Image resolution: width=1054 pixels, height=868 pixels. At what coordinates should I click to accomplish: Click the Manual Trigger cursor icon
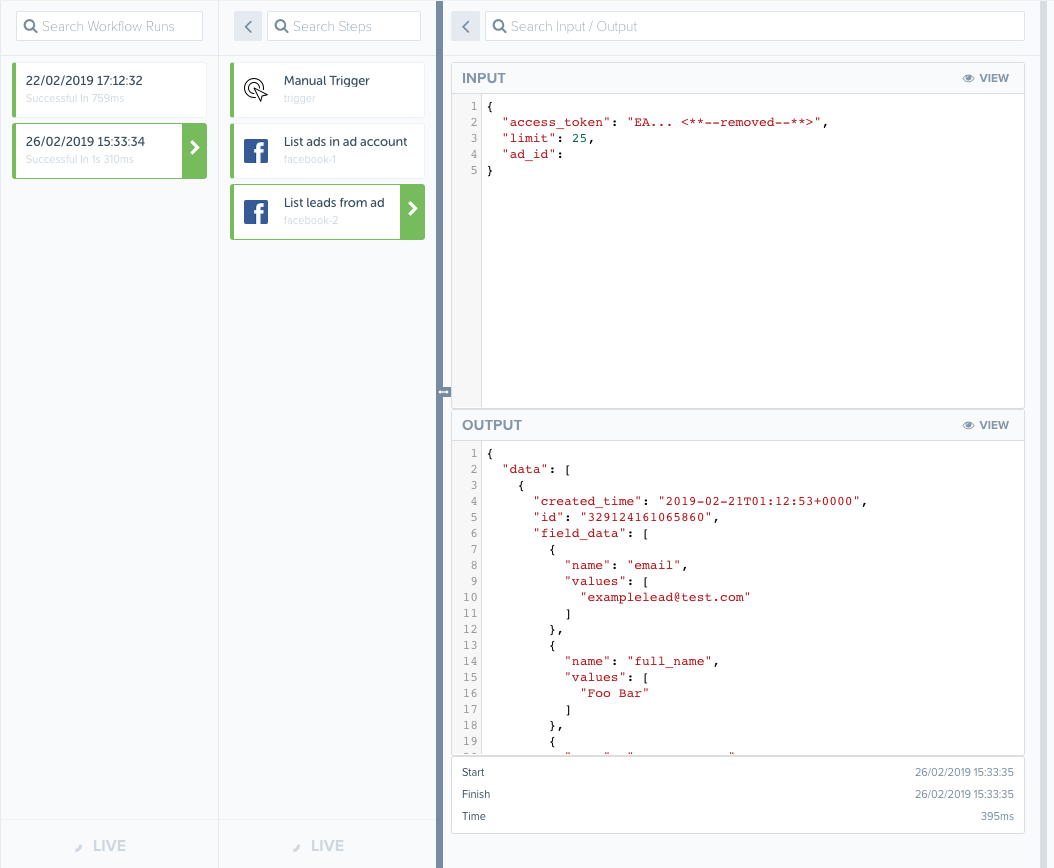click(256, 90)
